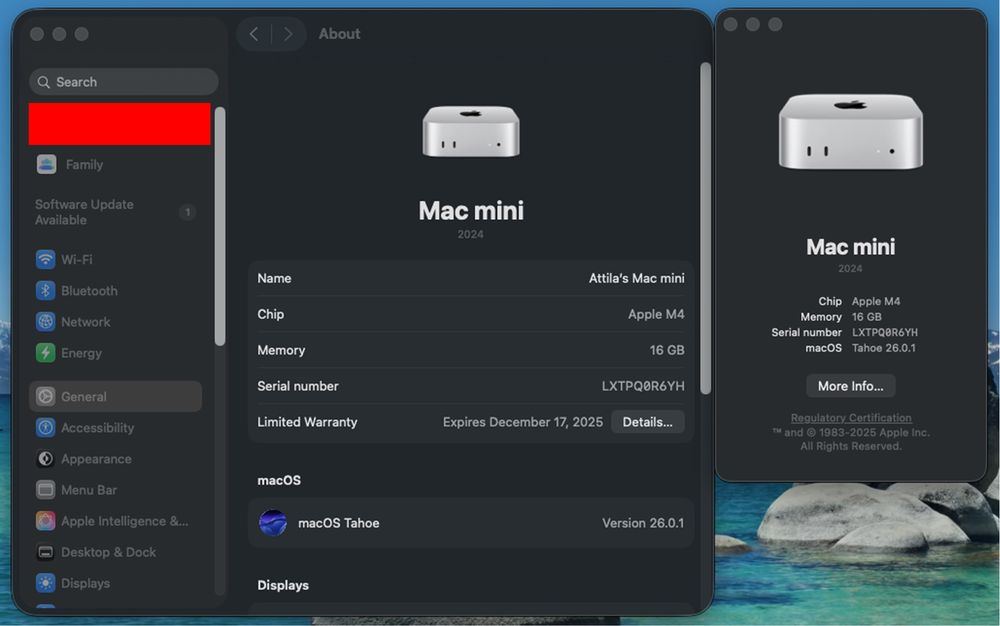The image size is (1000, 626).
Task: Click the Apple M4 chip value in Settings
Action: pos(656,314)
